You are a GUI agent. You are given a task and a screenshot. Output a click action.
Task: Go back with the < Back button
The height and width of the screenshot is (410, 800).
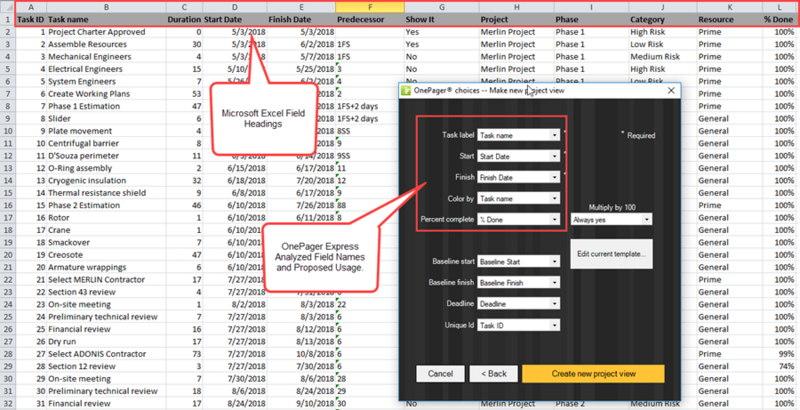point(494,374)
